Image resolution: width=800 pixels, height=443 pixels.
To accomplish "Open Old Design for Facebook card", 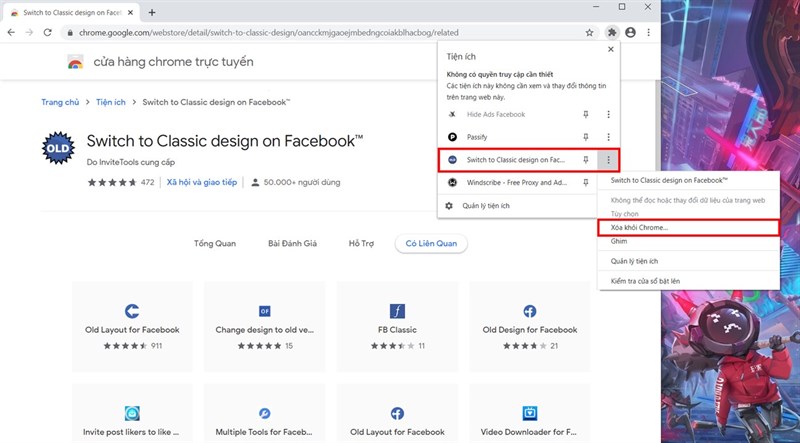I will tap(530, 327).
